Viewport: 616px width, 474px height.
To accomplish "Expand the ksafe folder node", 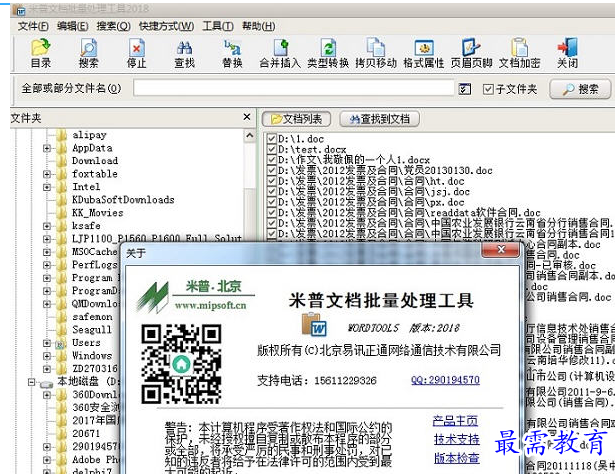I will 47,226.
